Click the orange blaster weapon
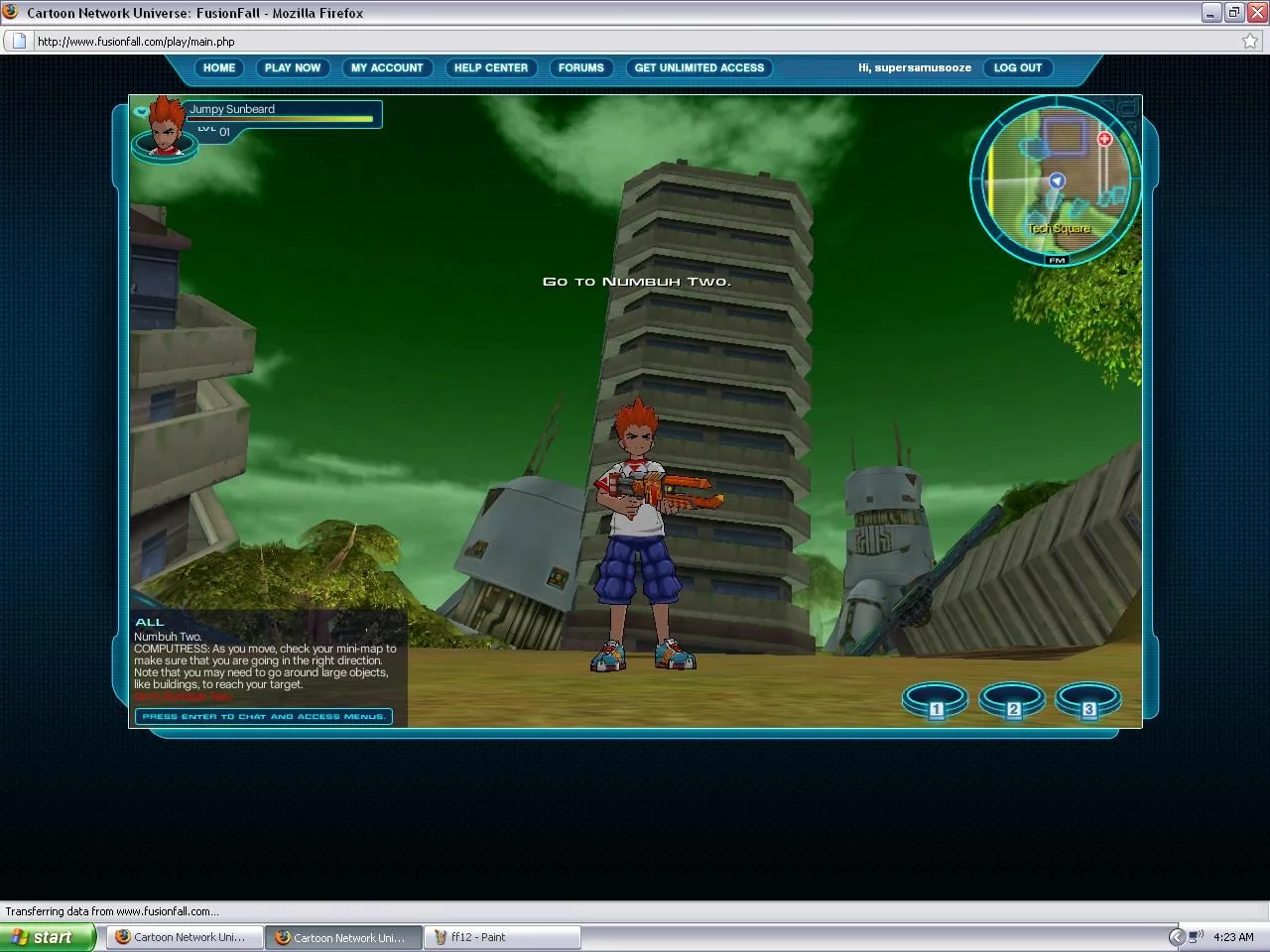Image resolution: width=1270 pixels, height=952 pixels. click(x=667, y=490)
